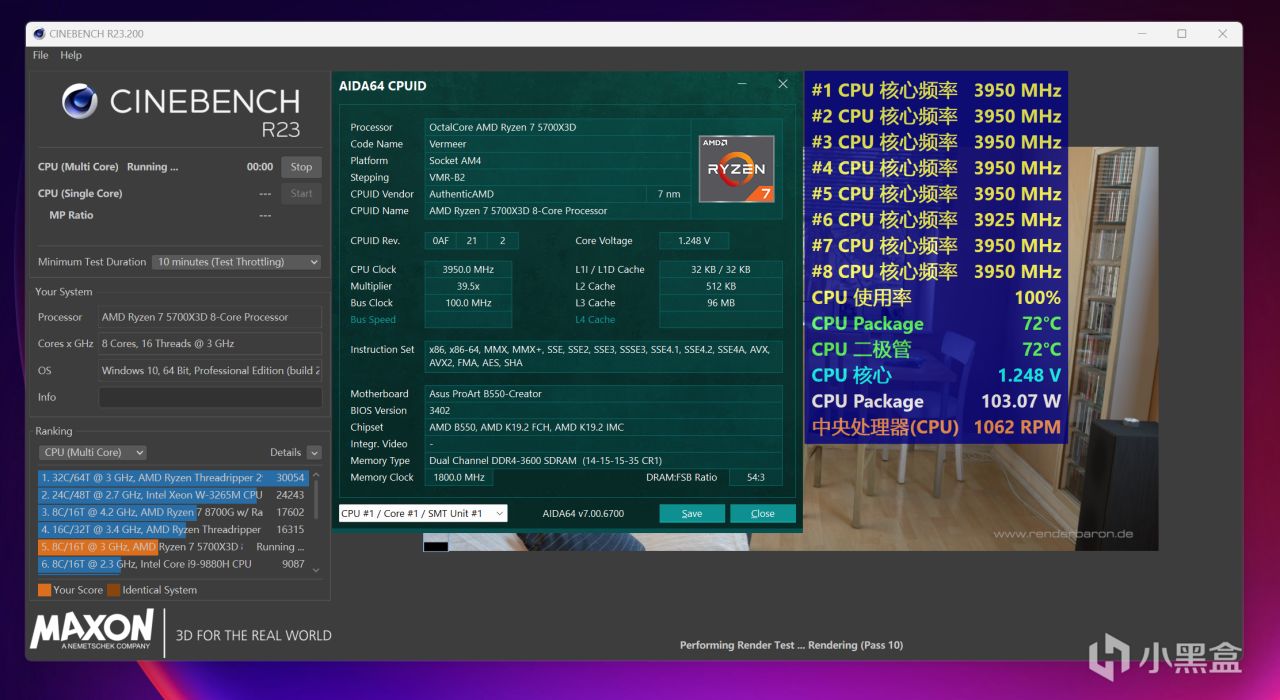
Task: Click the L4 Cache label in AIDA64
Action: tap(596, 320)
